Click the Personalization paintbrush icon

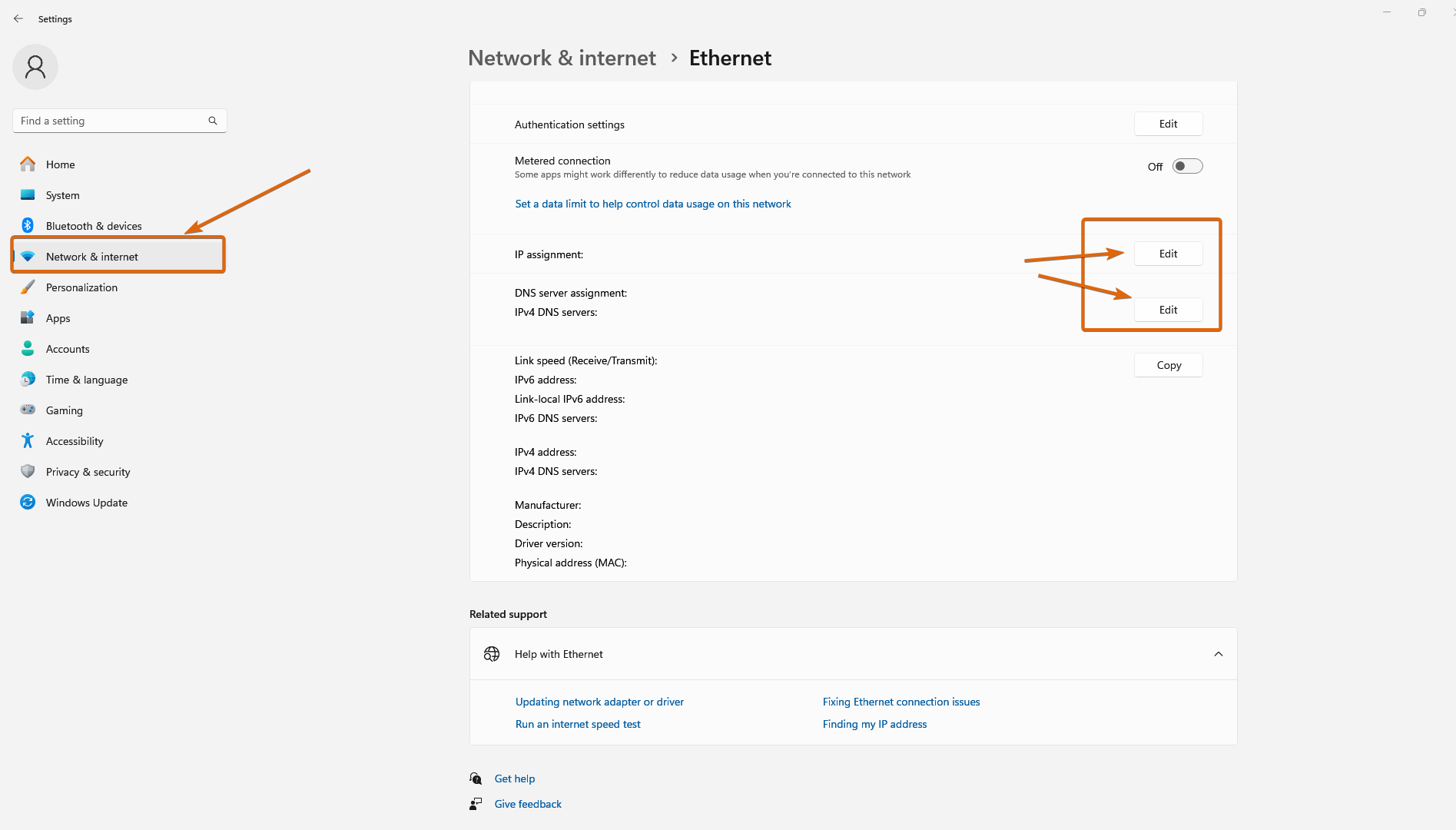(x=28, y=287)
